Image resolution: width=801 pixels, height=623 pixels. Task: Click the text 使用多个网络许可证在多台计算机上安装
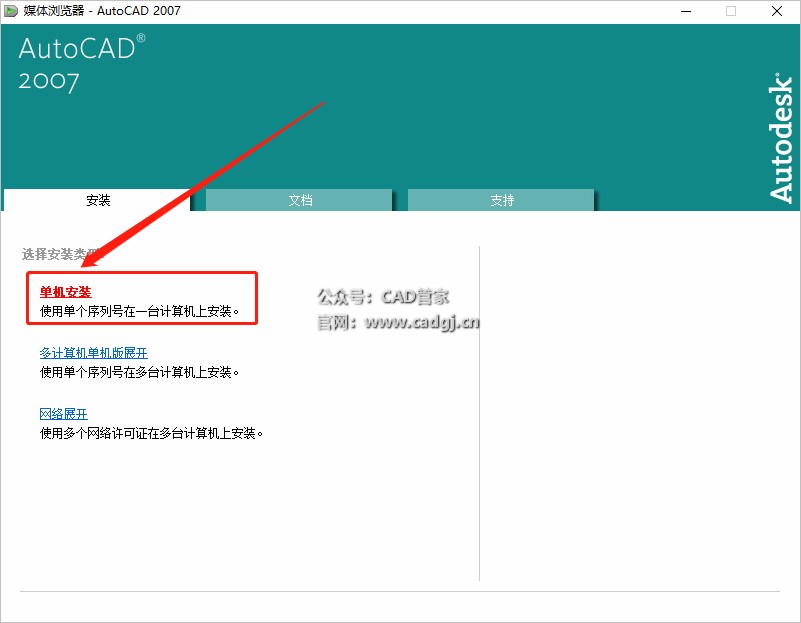pyautogui.click(x=151, y=434)
